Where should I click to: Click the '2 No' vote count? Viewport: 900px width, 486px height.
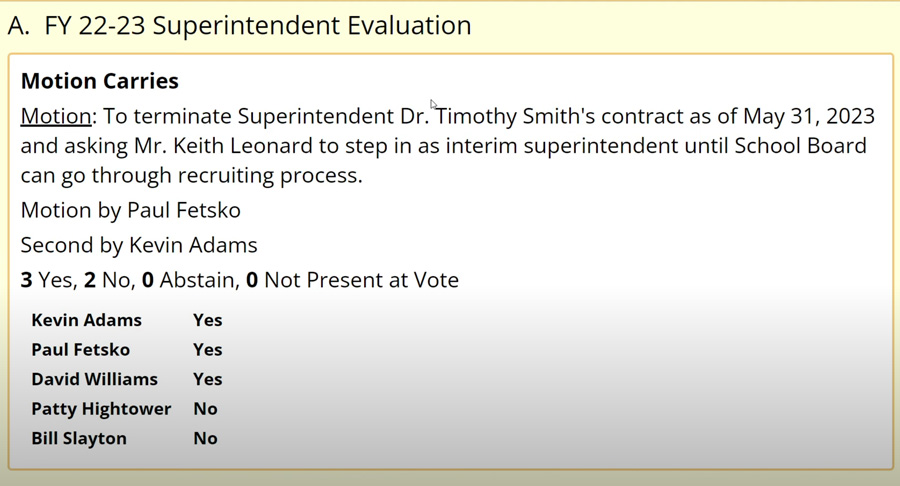coord(107,280)
